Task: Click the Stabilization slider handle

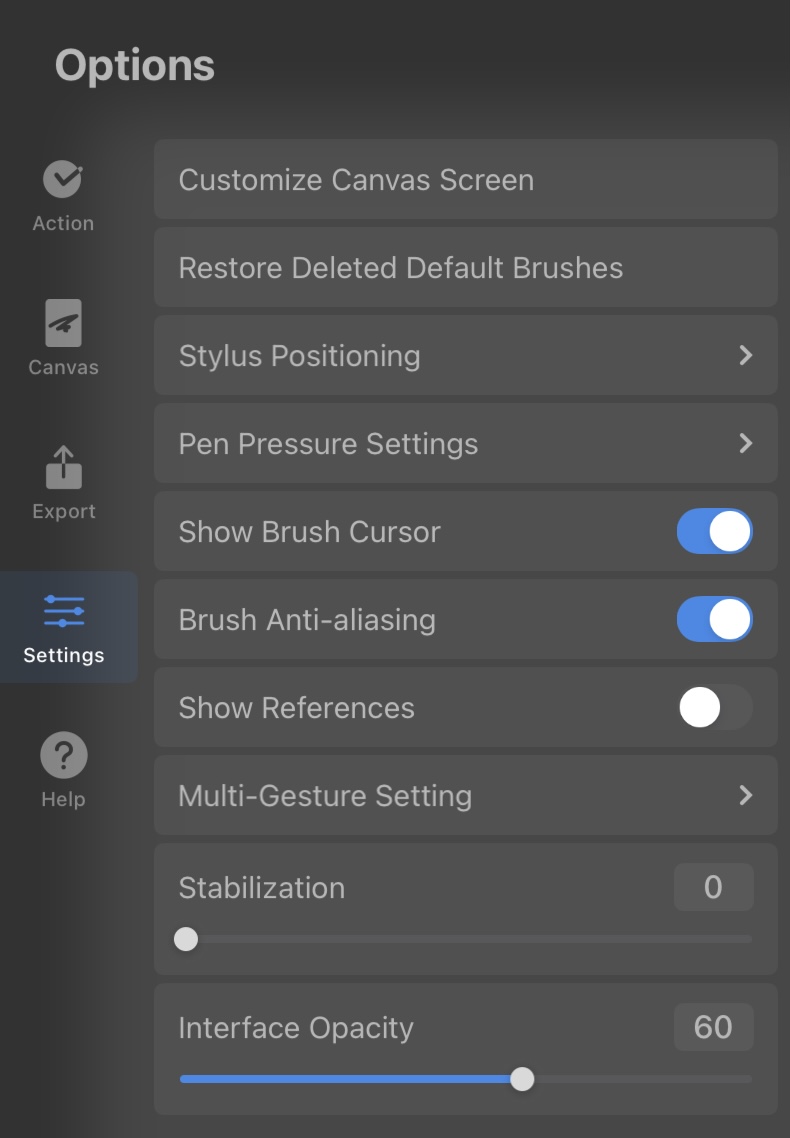Action: (186, 939)
